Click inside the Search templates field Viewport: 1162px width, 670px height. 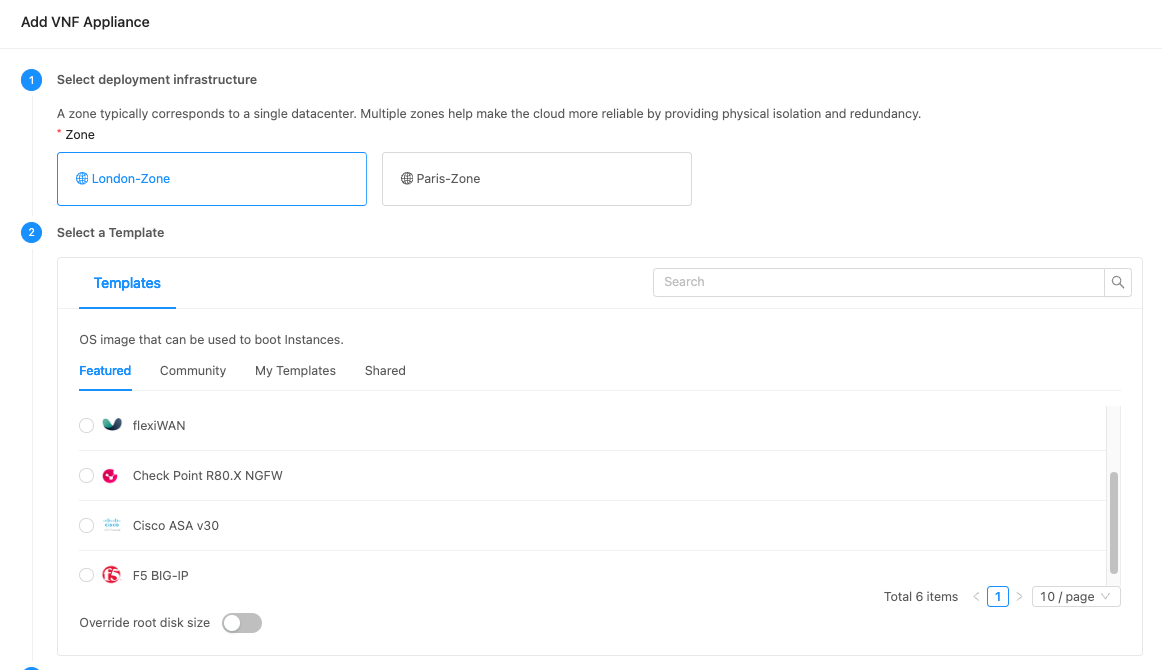[878, 282]
